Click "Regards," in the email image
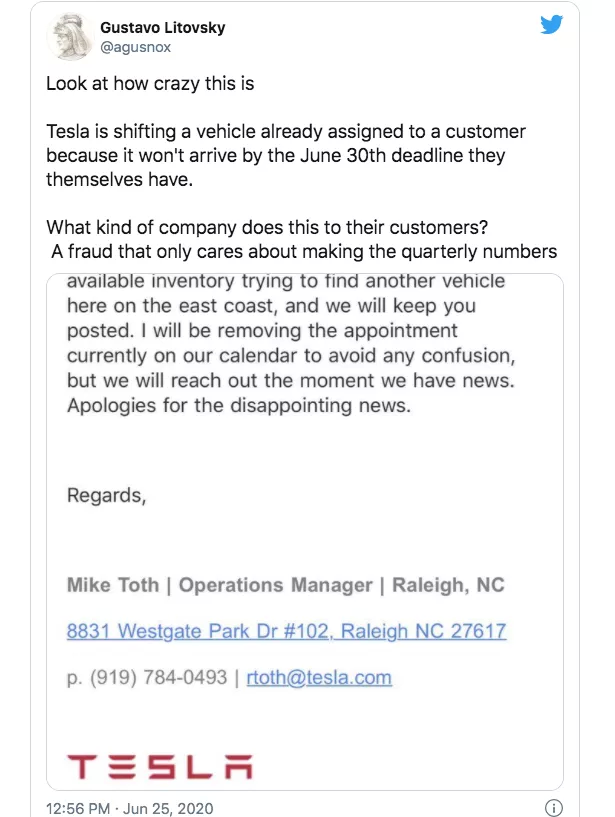Viewport: 615px width, 817px height. click(106, 494)
